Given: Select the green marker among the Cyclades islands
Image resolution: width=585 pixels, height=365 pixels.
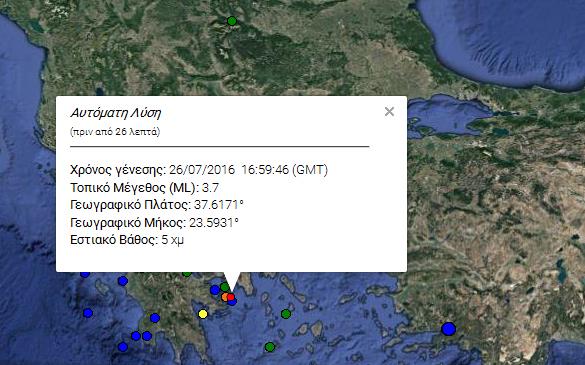Looking at the screenshot, I should [286, 314].
